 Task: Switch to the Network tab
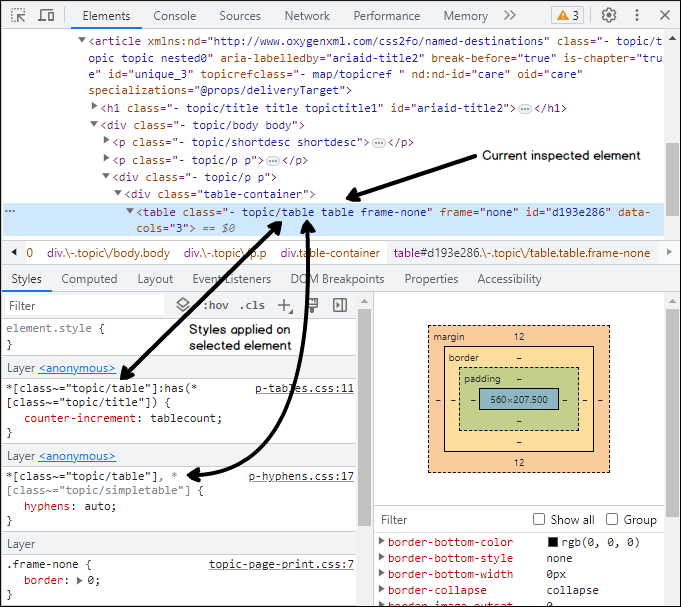click(307, 16)
